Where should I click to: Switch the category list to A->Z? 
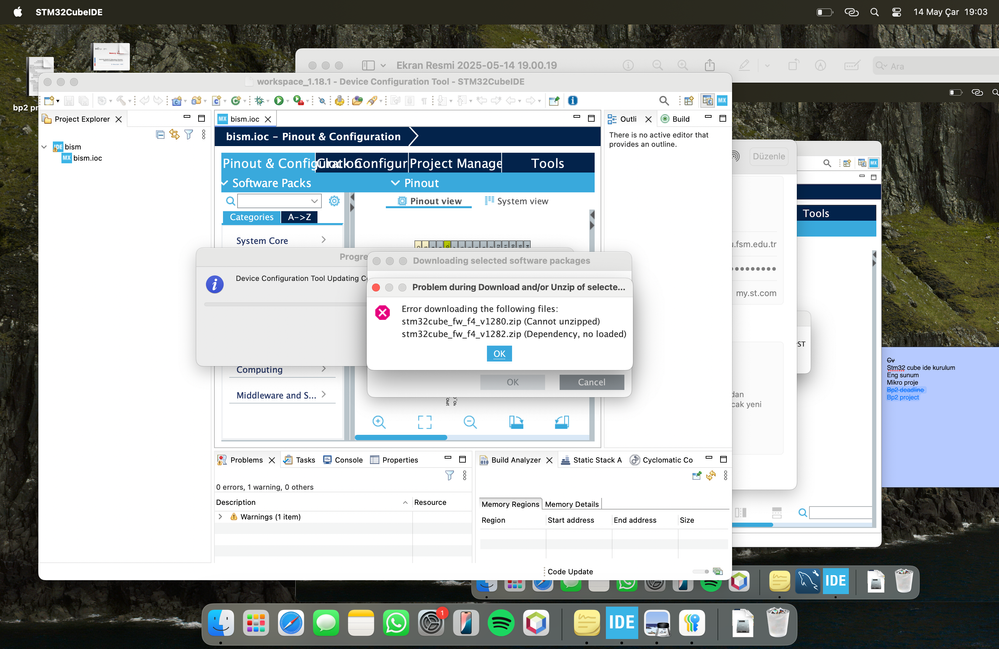299,217
